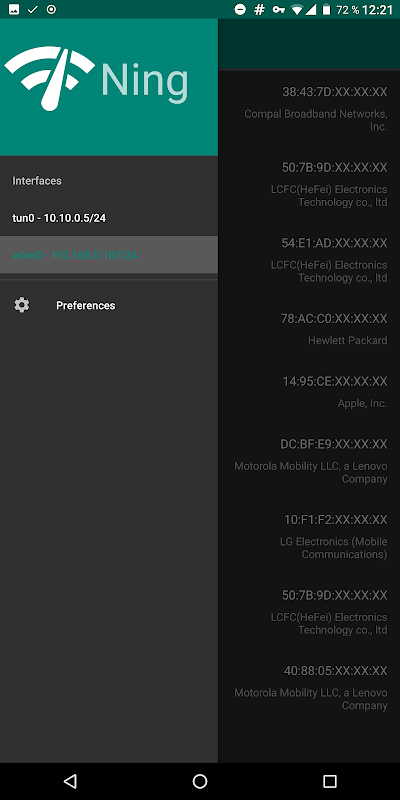This screenshot has height=800, width=400.
Task: Open Preferences gear icon
Action: click(21, 305)
